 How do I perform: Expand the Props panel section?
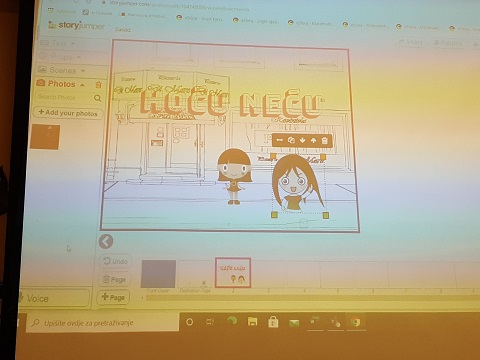click(x=61, y=57)
